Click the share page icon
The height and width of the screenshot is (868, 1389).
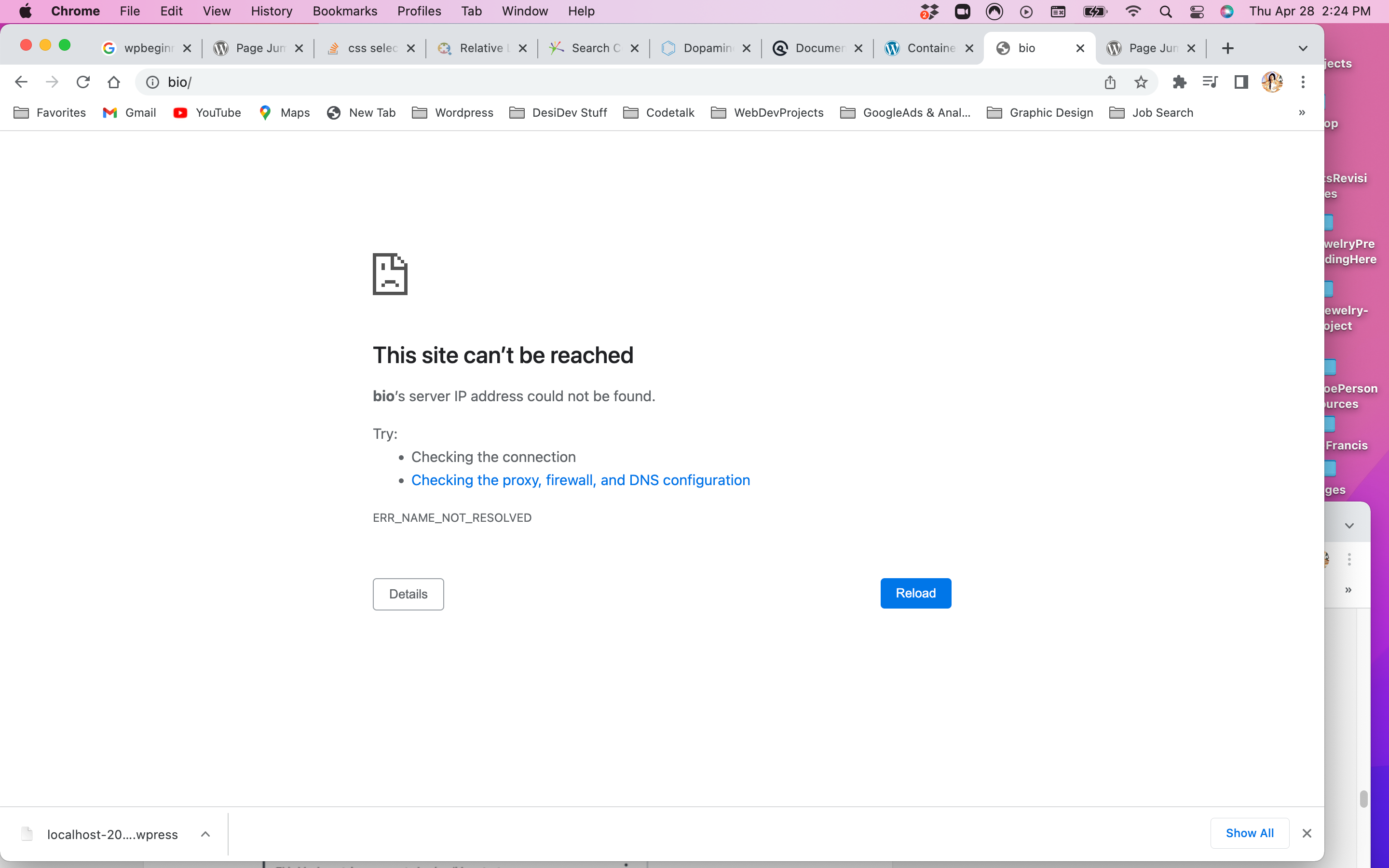click(x=1110, y=82)
